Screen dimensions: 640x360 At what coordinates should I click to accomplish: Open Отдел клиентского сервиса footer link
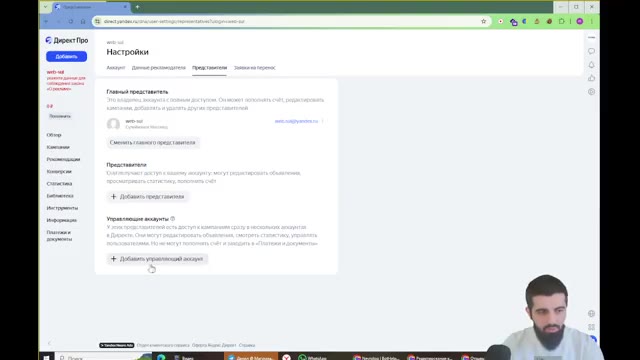coord(163,345)
